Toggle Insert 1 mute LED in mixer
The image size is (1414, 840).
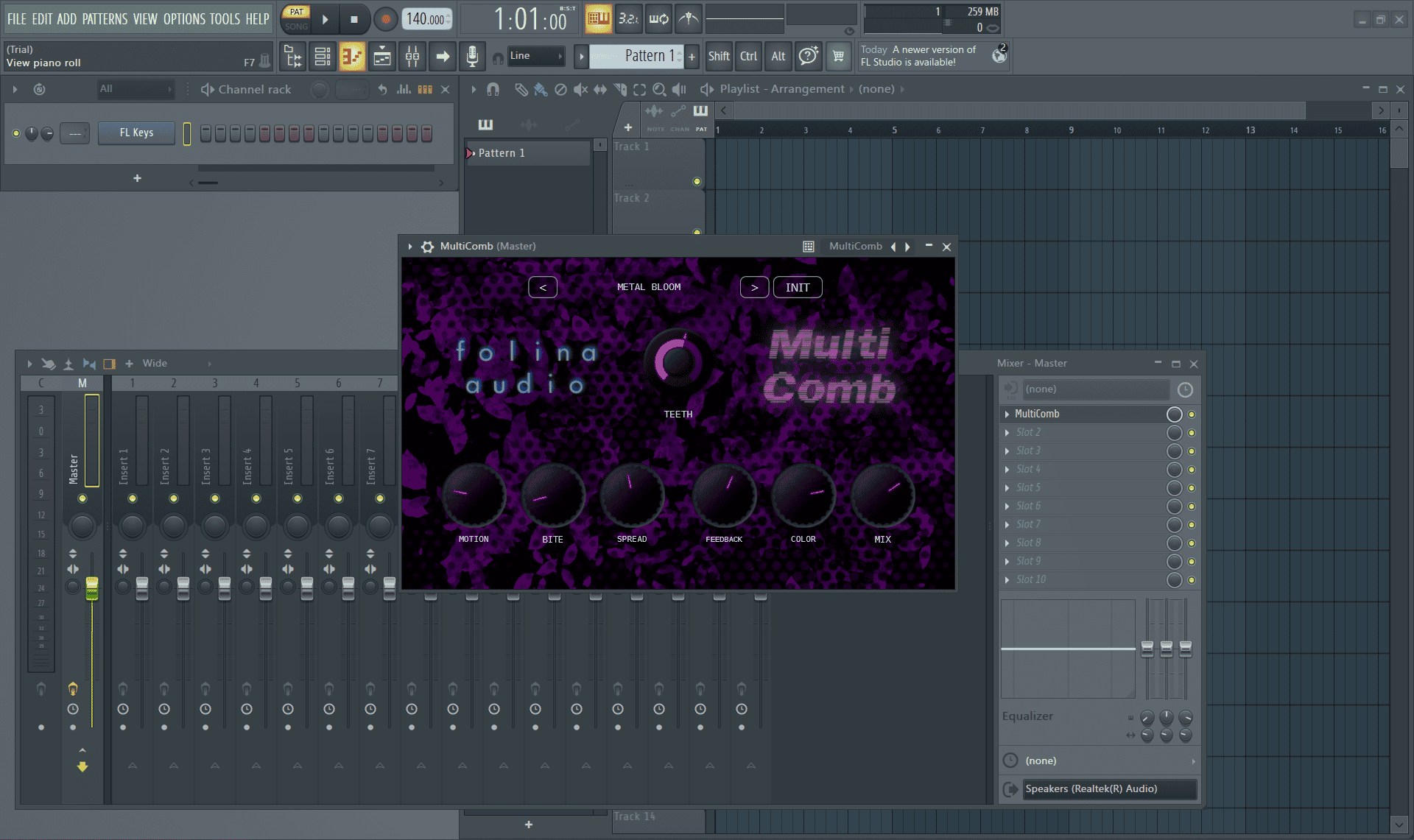133,499
